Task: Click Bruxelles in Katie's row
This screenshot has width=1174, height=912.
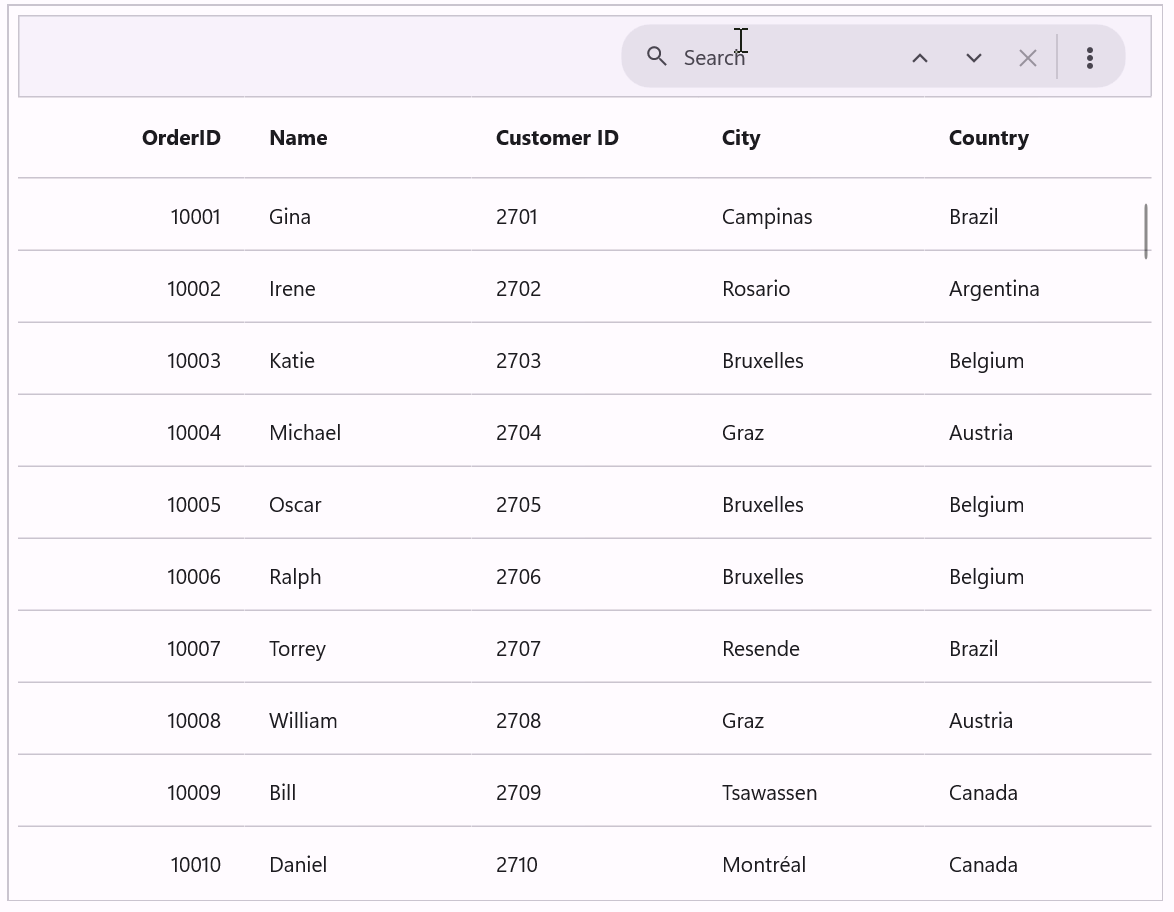Action: [762, 361]
